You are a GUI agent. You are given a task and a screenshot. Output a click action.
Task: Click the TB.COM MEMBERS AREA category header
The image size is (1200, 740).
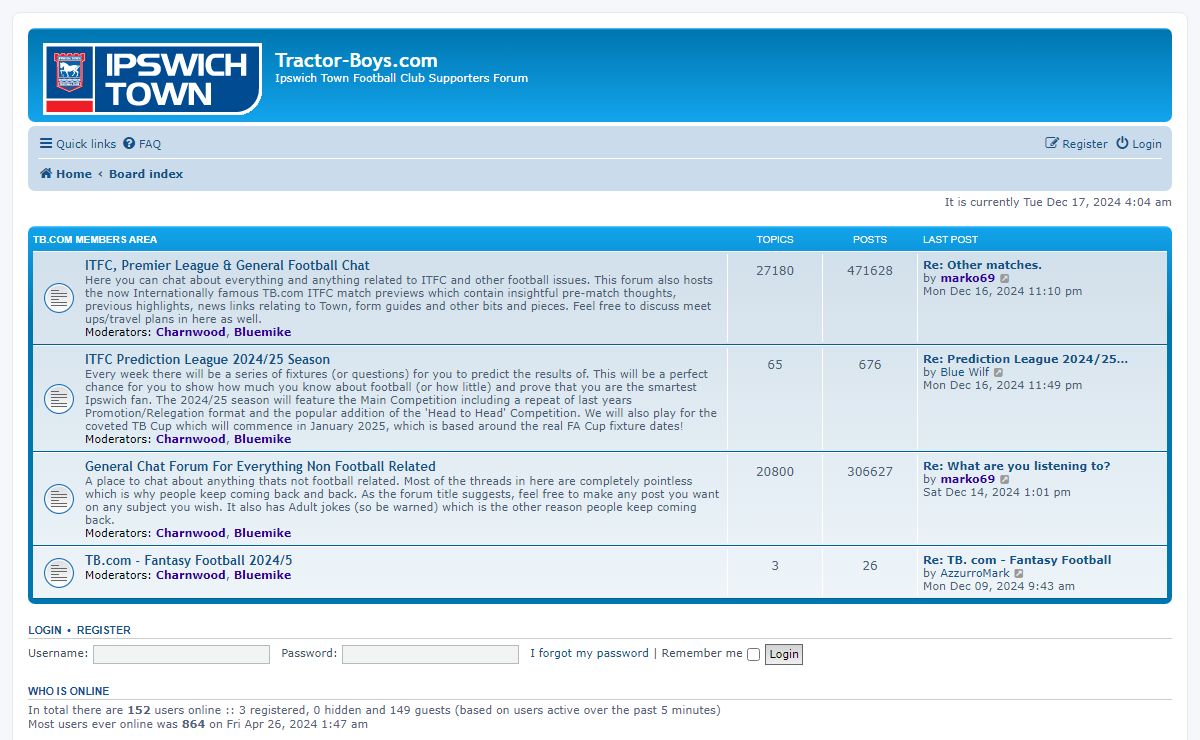coord(95,240)
